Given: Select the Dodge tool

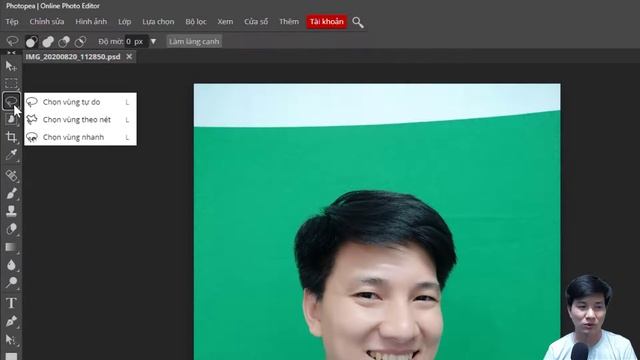Looking at the screenshot, I should pos(11,282).
